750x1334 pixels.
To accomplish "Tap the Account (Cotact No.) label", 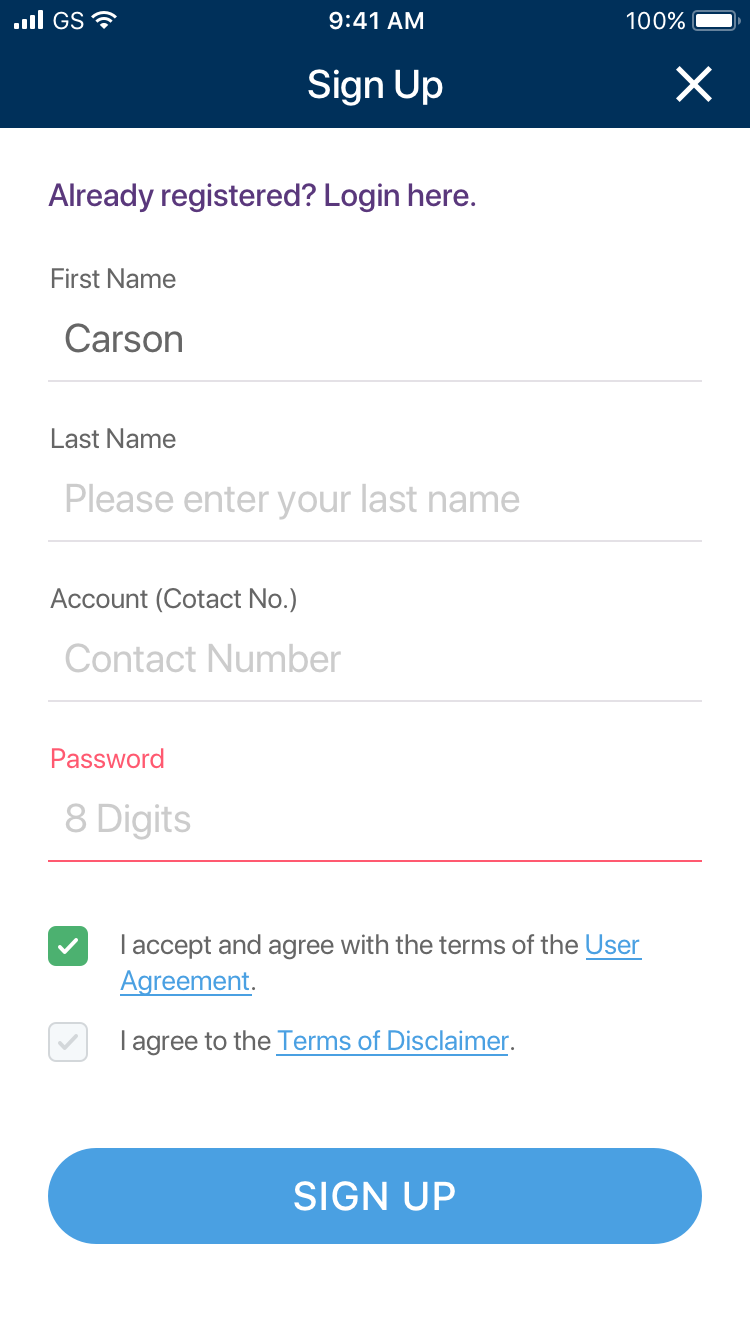I will [174, 599].
